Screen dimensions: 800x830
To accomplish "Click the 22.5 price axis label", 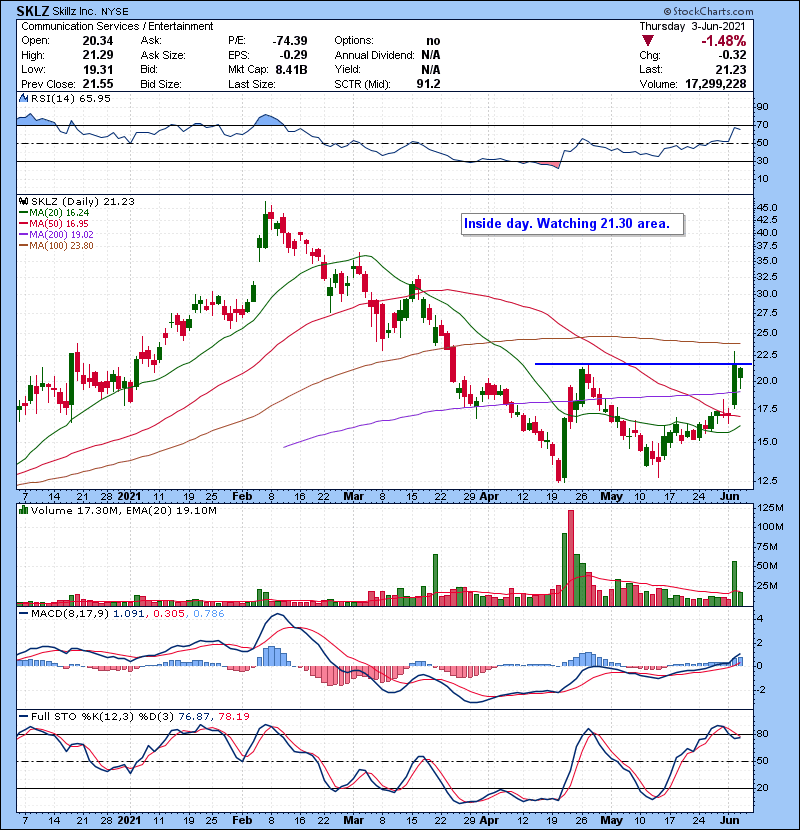I will [767, 355].
